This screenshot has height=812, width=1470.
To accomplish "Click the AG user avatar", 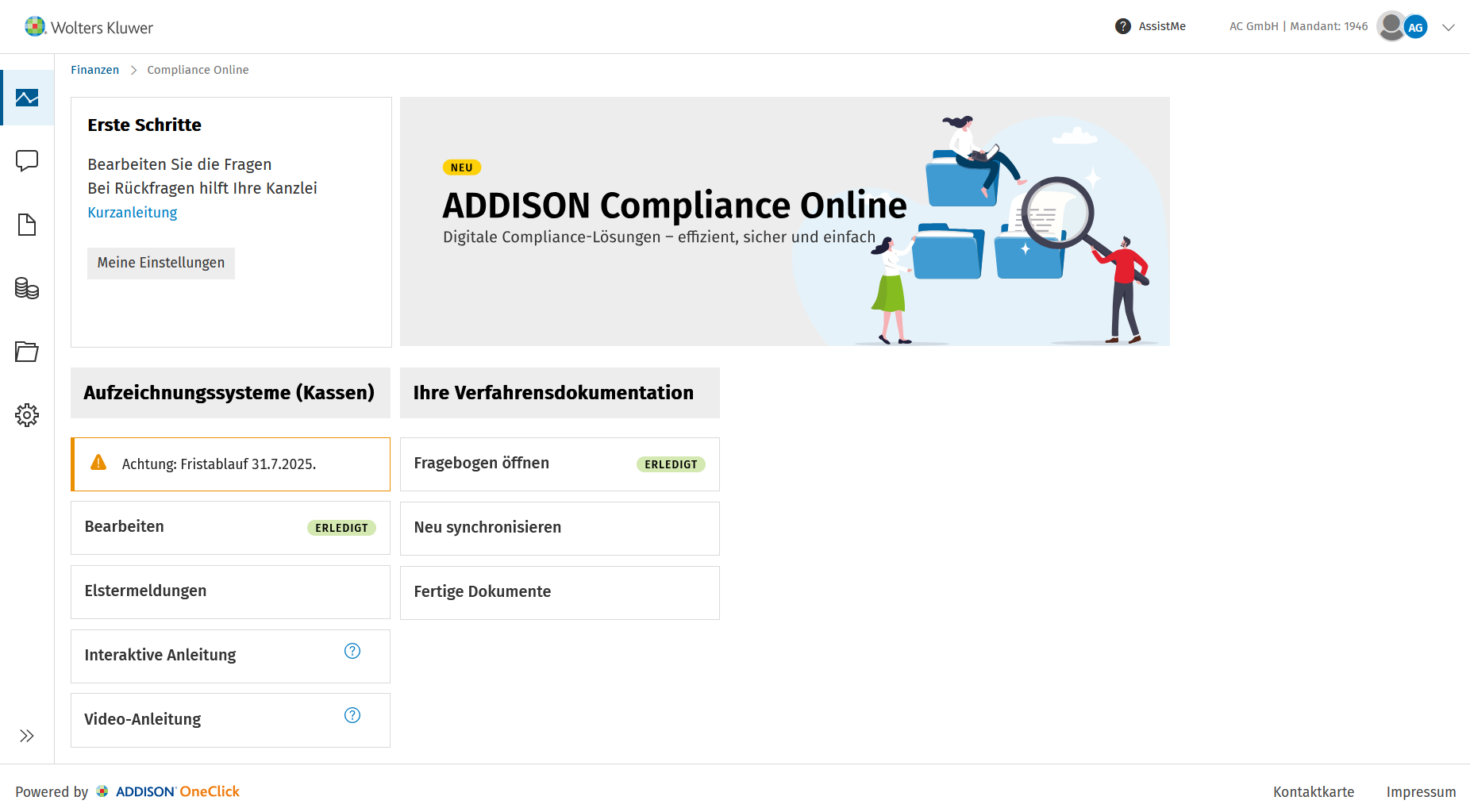I will [x=1415, y=27].
